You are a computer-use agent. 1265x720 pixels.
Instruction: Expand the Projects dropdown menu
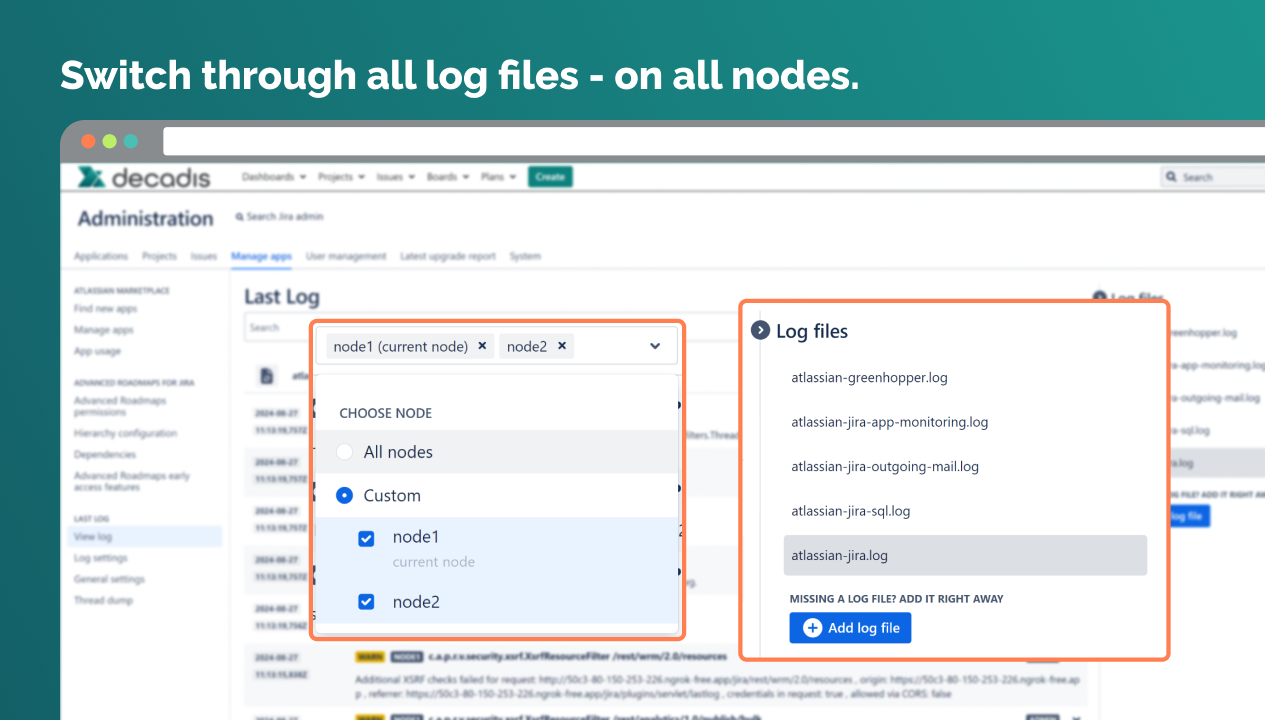[x=341, y=177]
